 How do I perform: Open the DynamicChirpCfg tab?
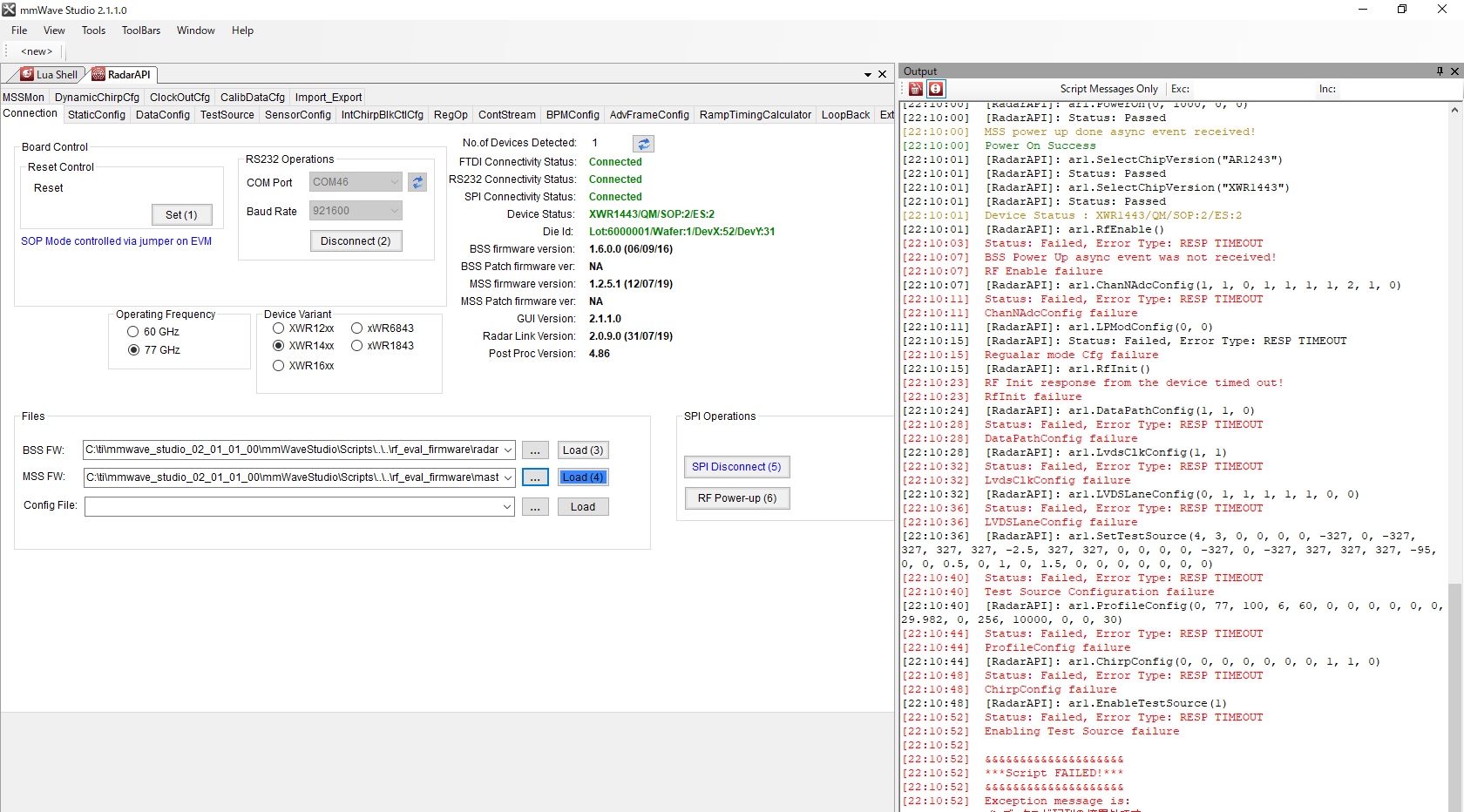pos(97,98)
